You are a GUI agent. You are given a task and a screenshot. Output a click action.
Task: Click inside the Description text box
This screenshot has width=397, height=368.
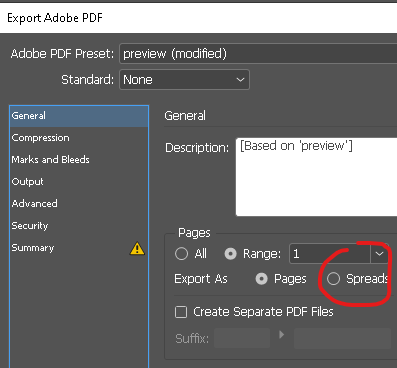pos(316,177)
